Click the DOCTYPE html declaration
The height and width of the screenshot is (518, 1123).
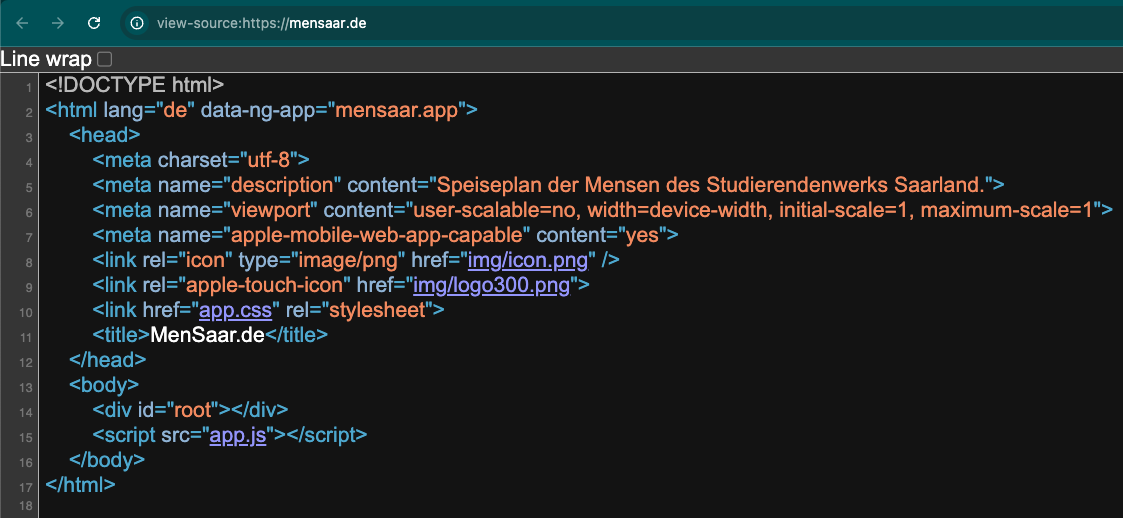(x=135, y=85)
